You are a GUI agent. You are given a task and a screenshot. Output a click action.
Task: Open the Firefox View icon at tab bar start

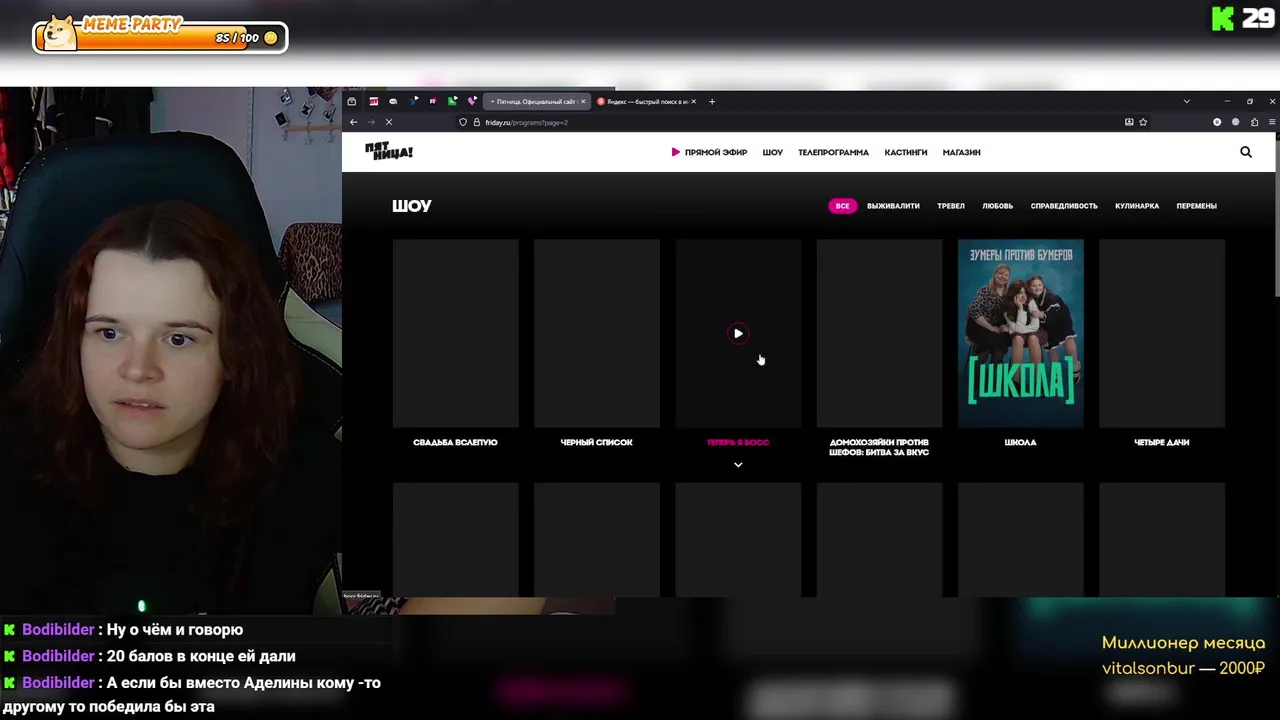tap(352, 101)
